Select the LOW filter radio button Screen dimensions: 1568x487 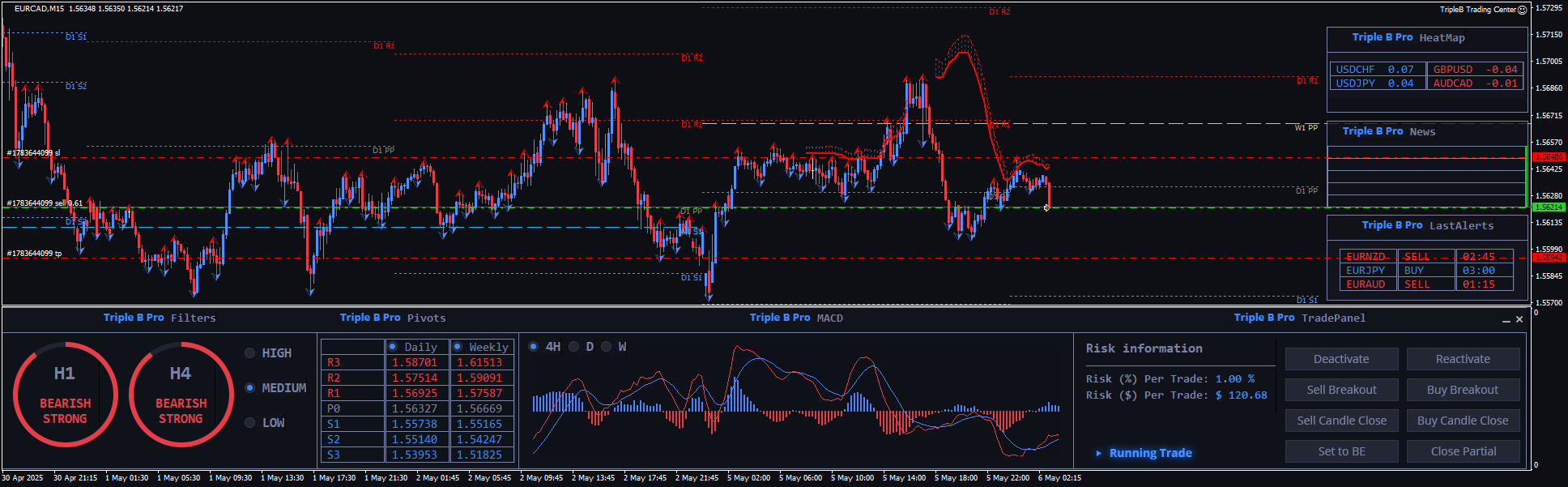tap(250, 423)
